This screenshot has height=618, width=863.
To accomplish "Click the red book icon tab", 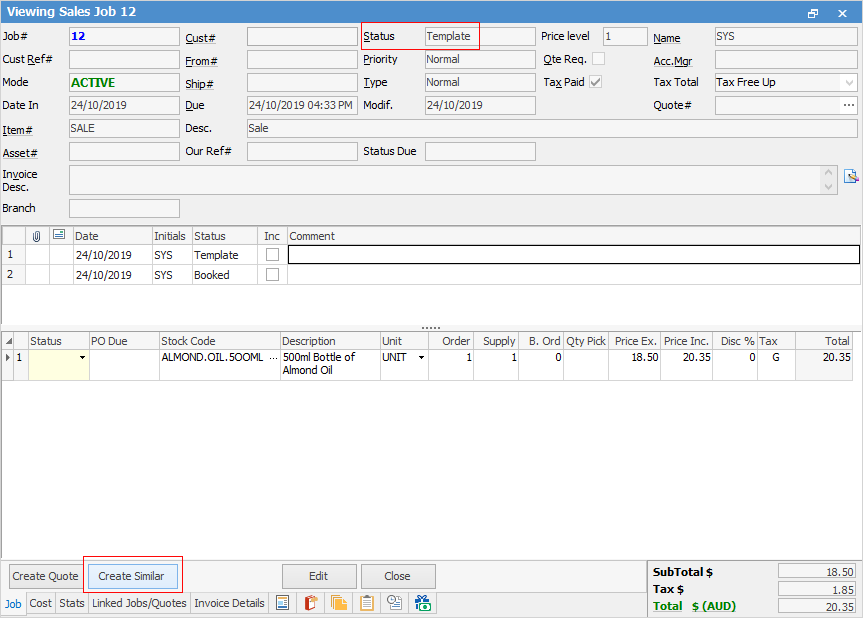I will (x=311, y=603).
